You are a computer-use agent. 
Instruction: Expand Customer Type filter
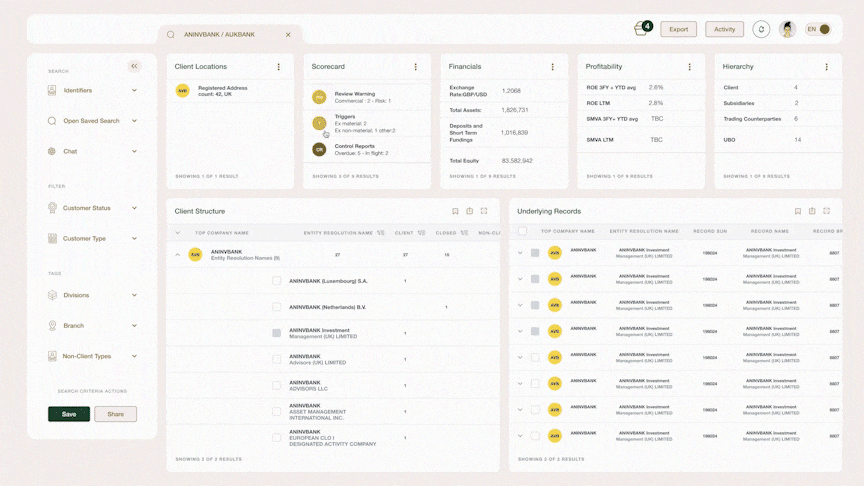coord(134,238)
